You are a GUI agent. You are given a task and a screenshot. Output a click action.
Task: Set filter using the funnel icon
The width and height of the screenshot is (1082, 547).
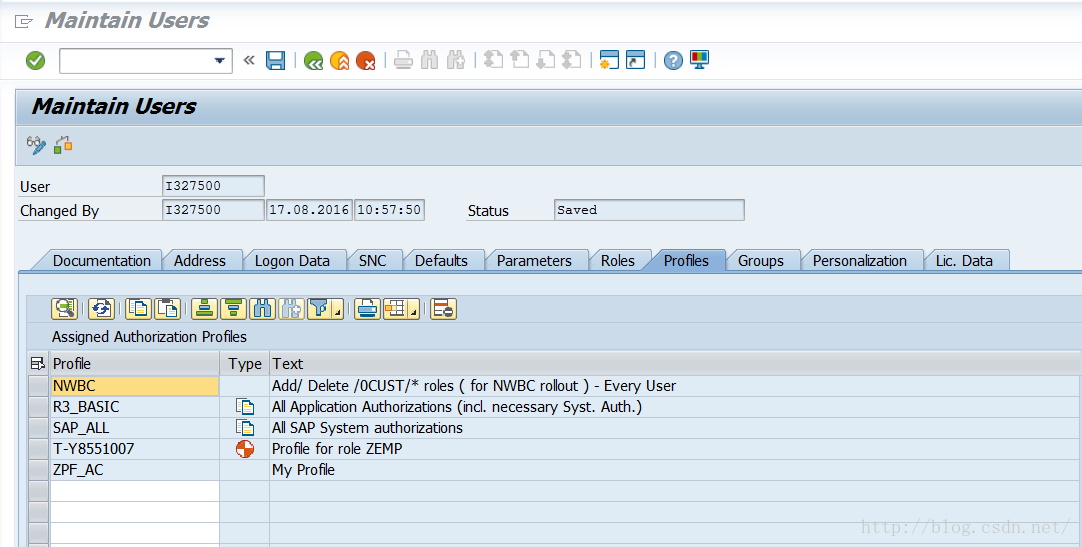tap(318, 309)
